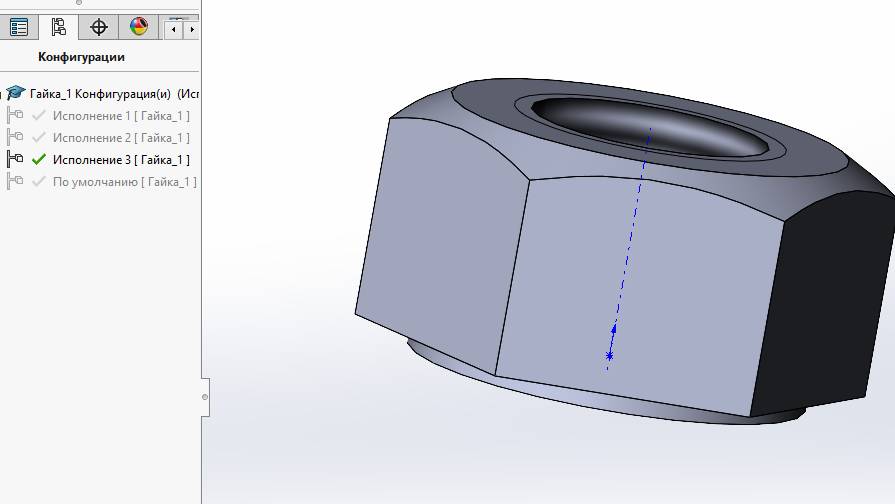Select the left side face of the nut
The image size is (895, 504).
tap(440, 245)
